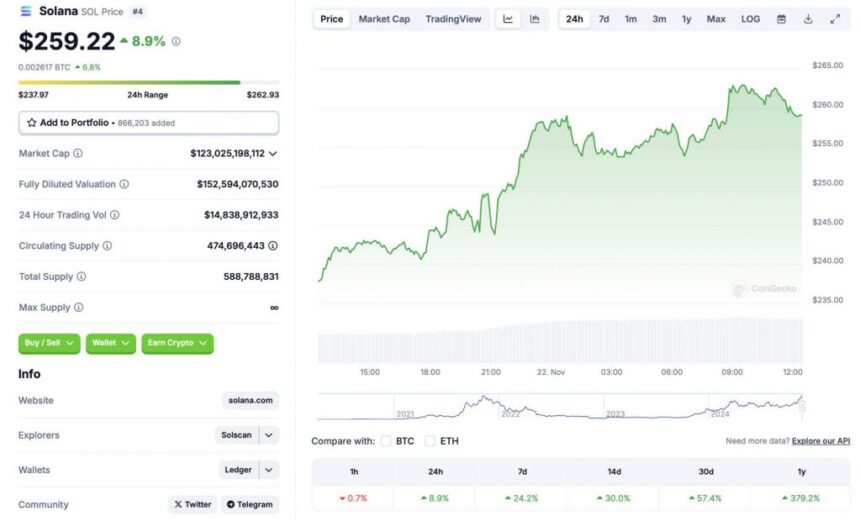Add Solana to Portfolio
Viewport: 860px width, 521px height.
click(148, 122)
